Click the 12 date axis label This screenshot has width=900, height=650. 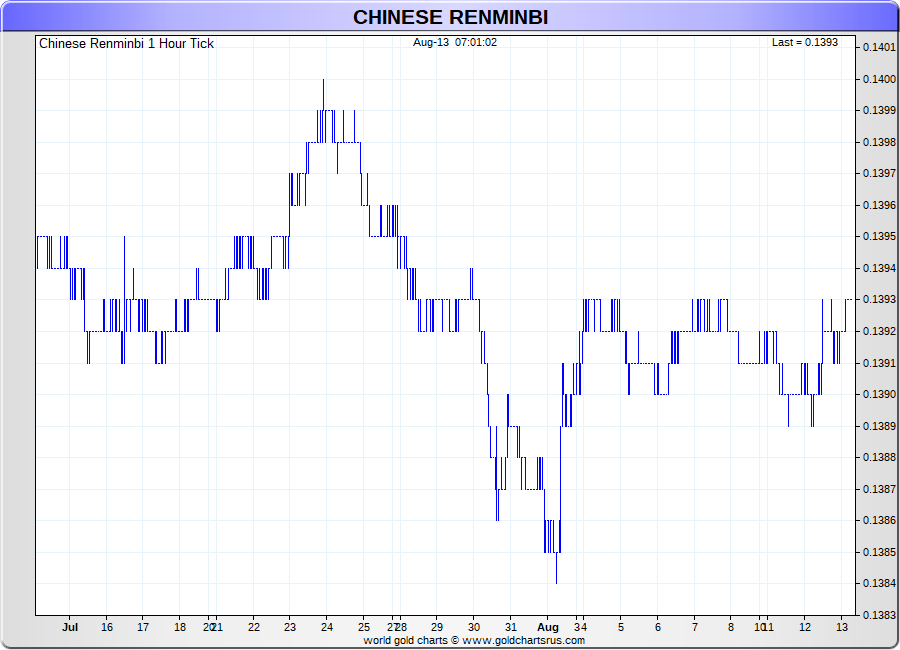805,627
